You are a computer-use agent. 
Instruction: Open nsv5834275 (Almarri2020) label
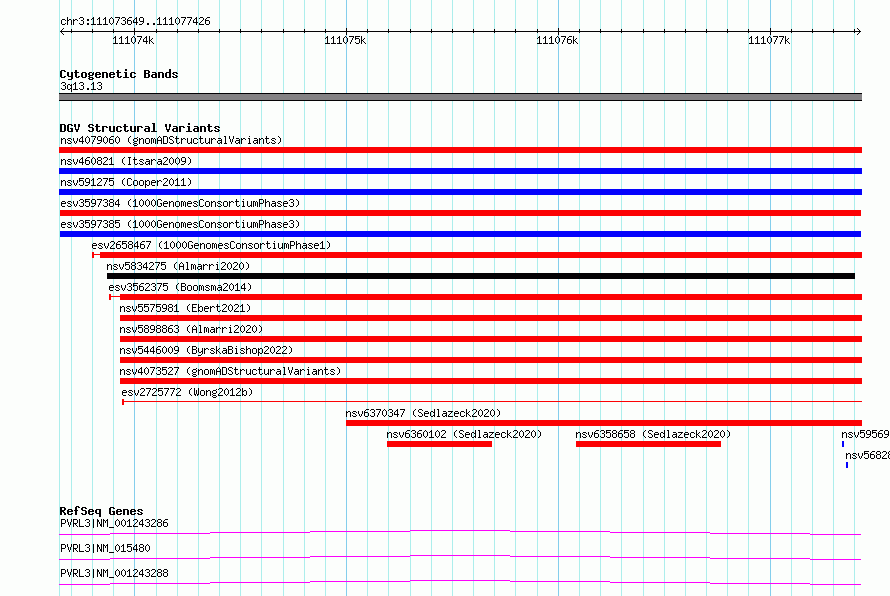pos(178,266)
